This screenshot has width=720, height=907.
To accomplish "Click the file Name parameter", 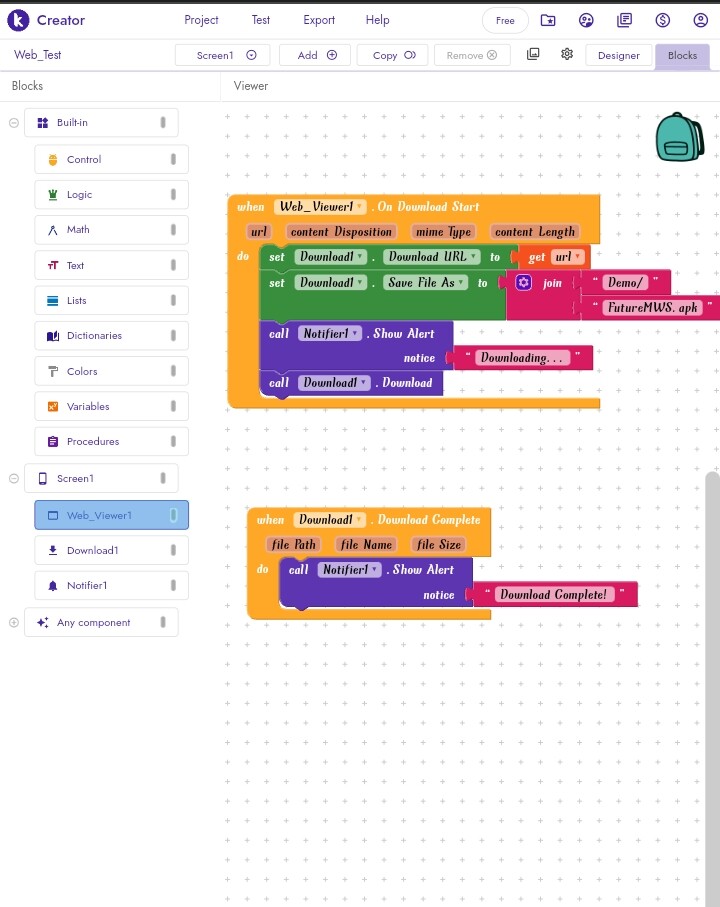I will pos(367,544).
